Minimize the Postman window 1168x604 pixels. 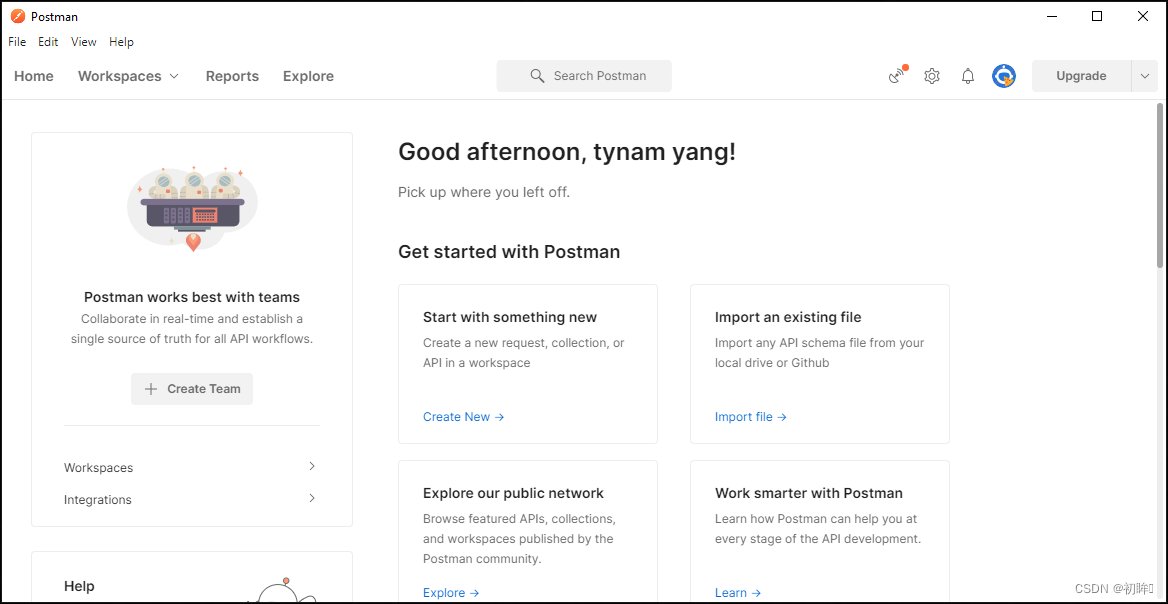point(1051,16)
